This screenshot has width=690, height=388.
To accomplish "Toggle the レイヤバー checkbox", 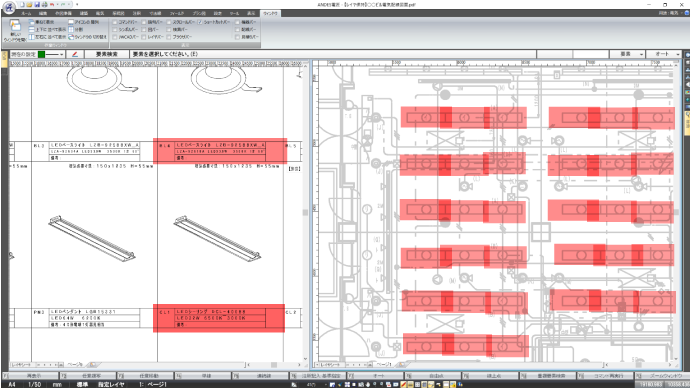I will (x=144, y=37).
